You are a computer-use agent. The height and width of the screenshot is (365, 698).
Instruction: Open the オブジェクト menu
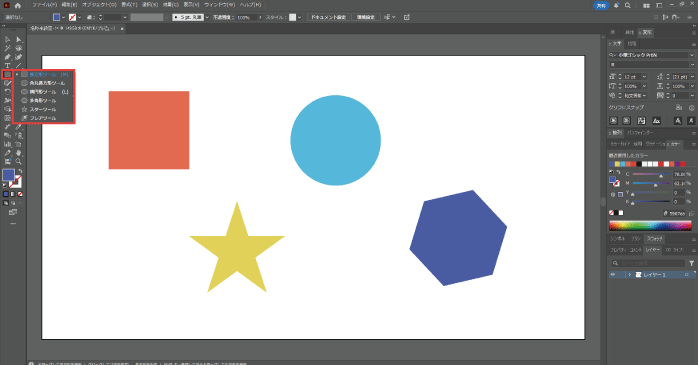pos(99,5)
